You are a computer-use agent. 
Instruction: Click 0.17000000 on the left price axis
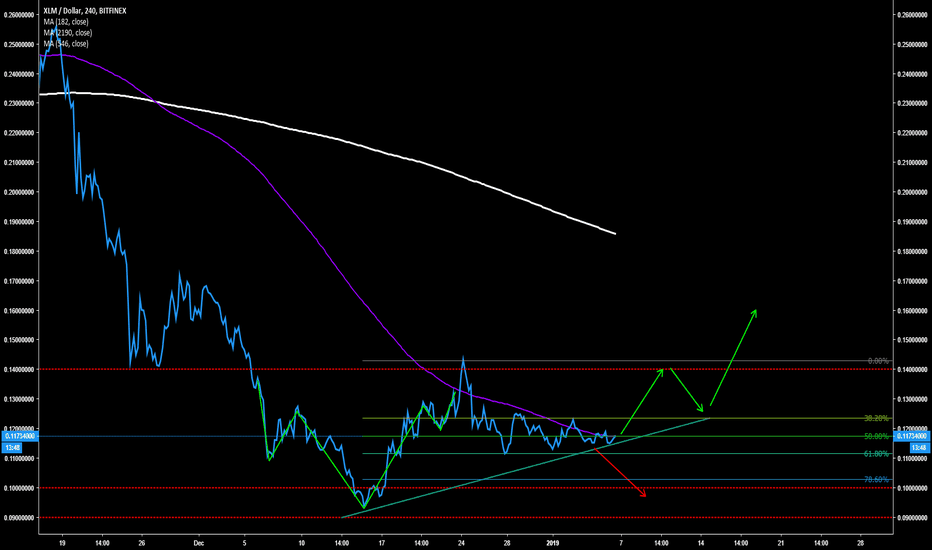coord(19,281)
